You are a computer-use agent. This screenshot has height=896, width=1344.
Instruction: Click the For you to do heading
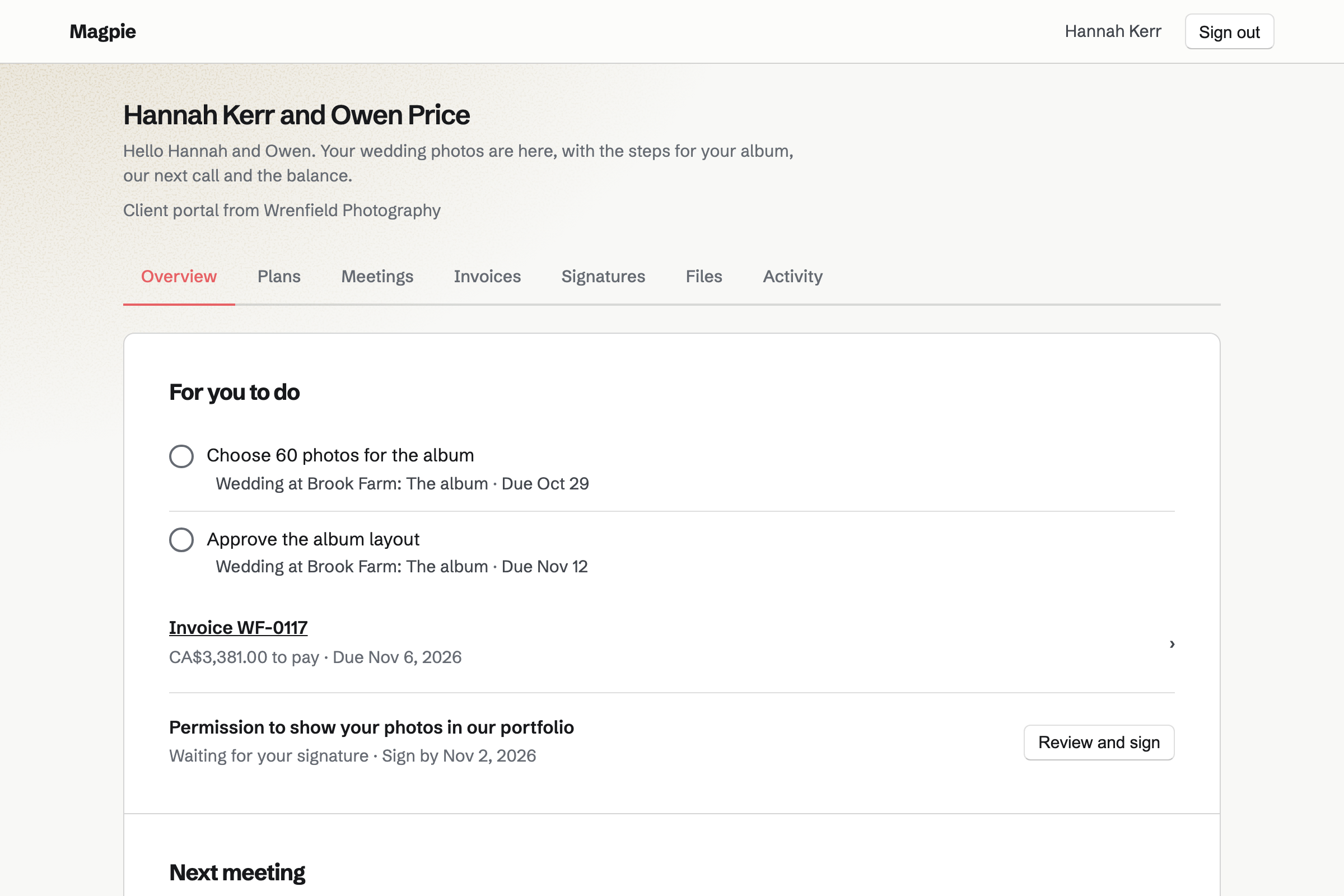(234, 393)
